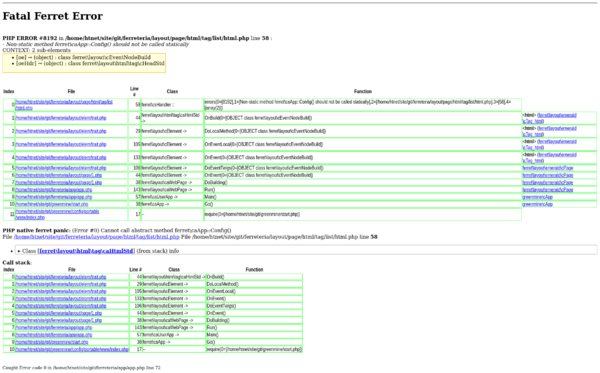
Task: Open trait.php link in Call stack row 0
Action: (61, 277)
